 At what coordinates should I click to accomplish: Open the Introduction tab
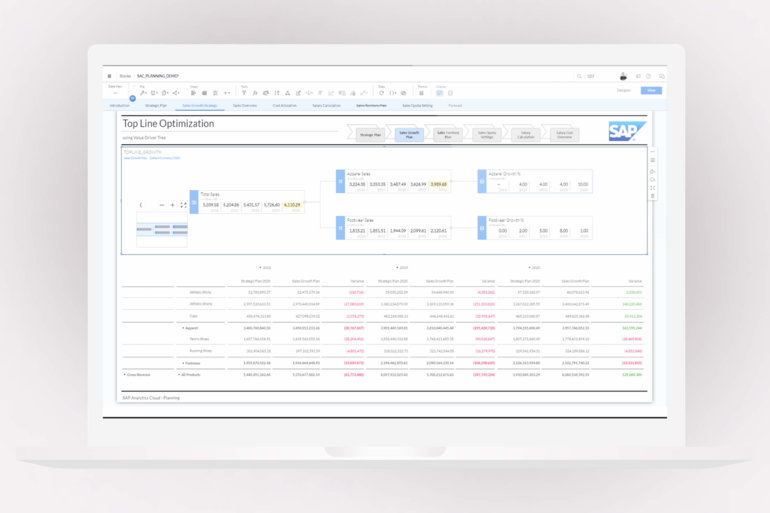(119, 106)
